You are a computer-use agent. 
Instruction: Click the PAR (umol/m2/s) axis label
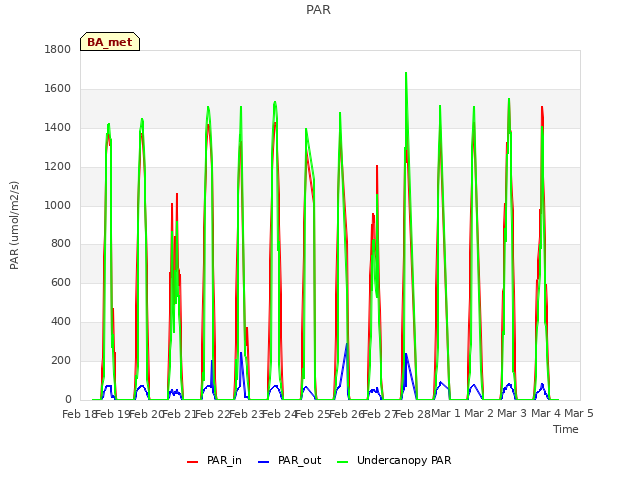click(x=14, y=225)
